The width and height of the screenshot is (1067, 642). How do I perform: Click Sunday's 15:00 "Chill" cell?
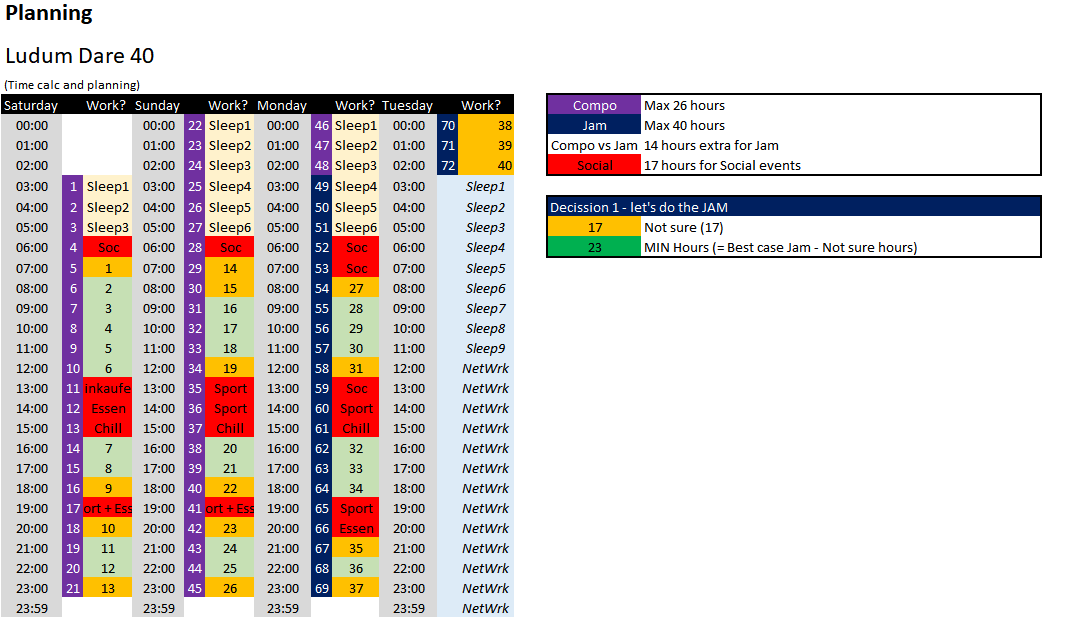(230, 428)
